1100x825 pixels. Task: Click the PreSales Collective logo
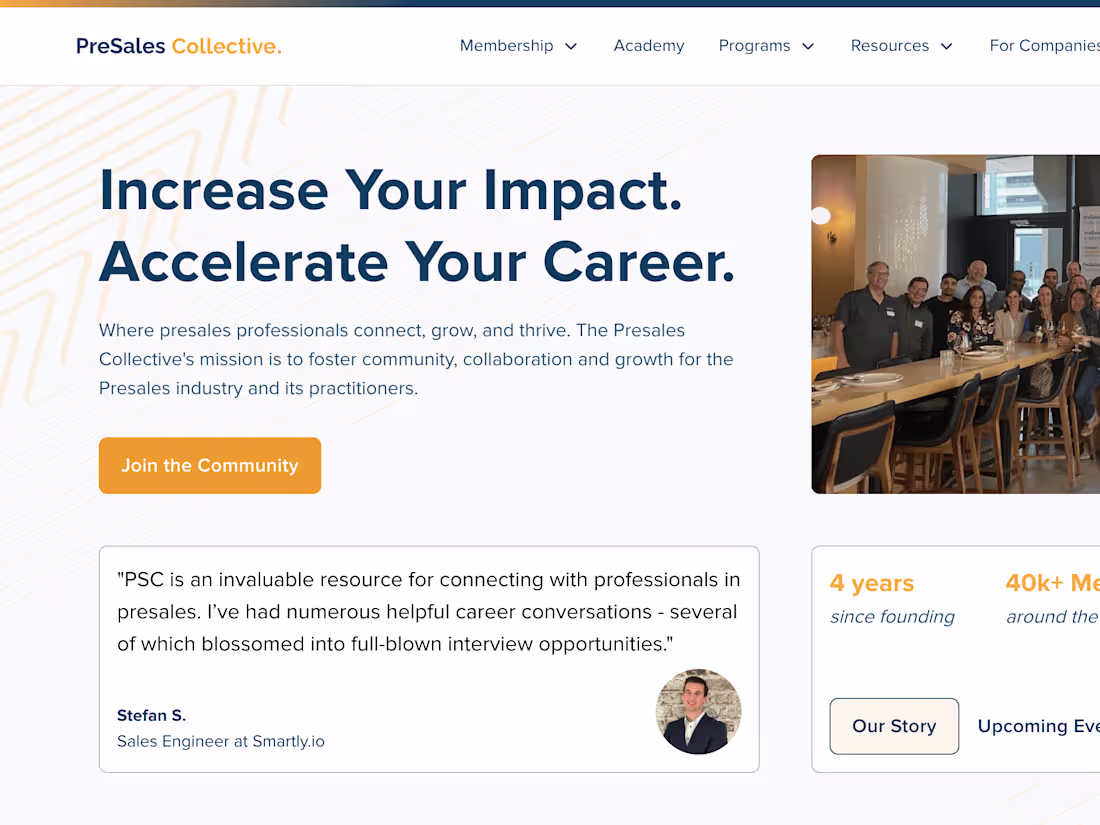click(178, 45)
